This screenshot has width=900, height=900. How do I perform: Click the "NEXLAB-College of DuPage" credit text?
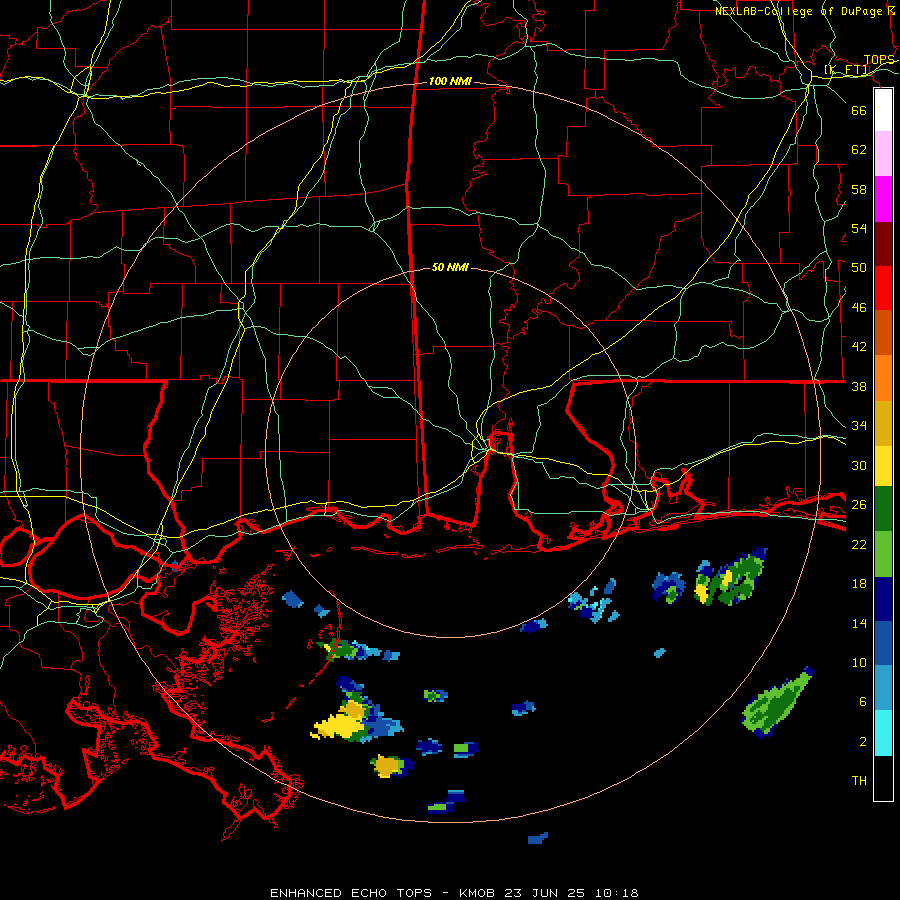coord(799,11)
